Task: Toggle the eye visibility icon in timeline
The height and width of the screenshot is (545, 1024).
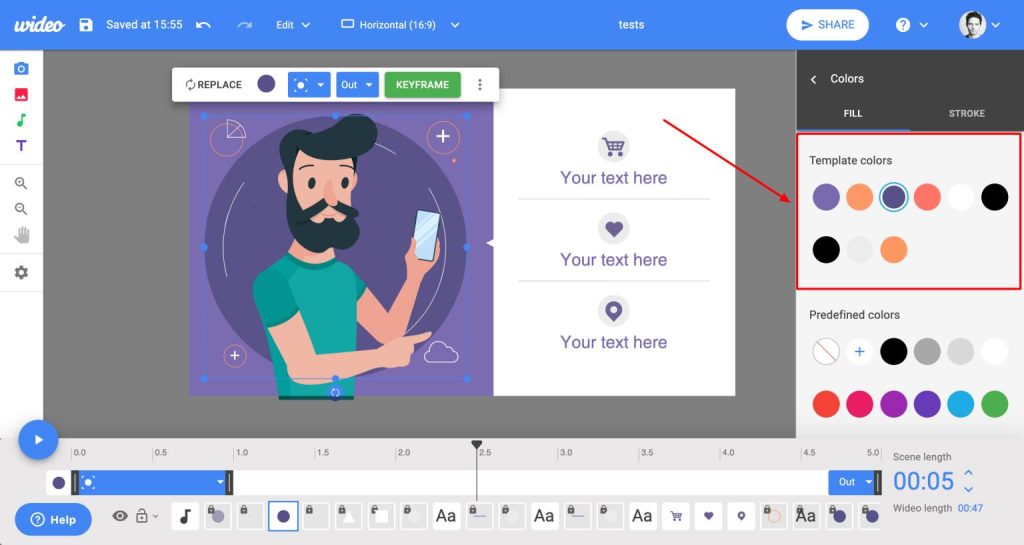Action: (x=120, y=516)
